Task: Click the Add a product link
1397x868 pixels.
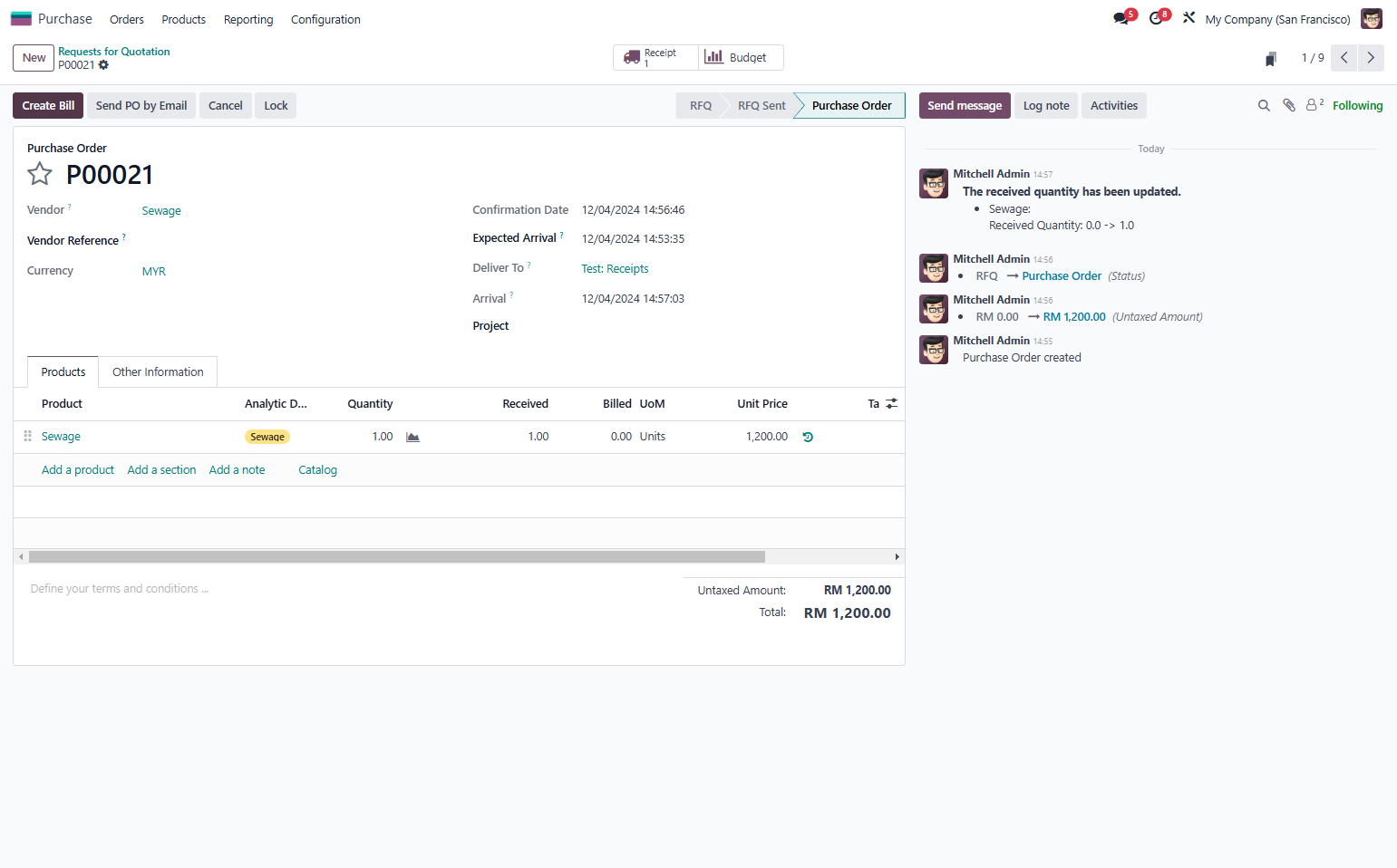Action: coord(78,469)
